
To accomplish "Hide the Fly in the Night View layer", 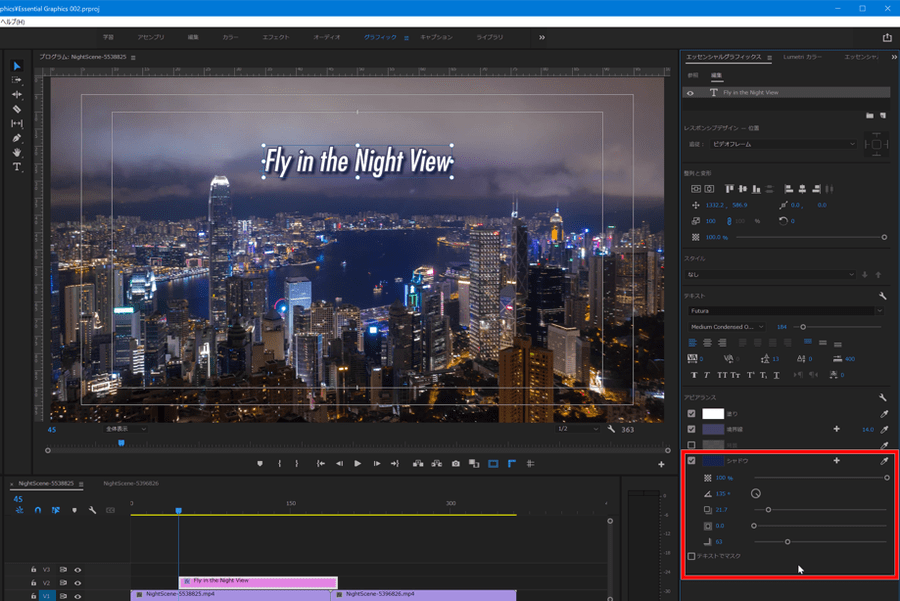I will click(x=690, y=92).
